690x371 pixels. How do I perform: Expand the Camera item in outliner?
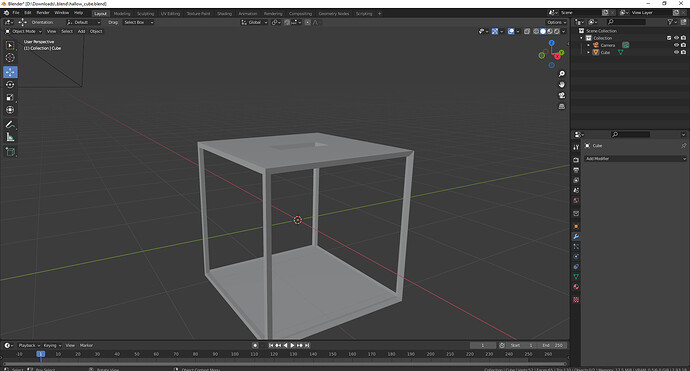coord(588,45)
